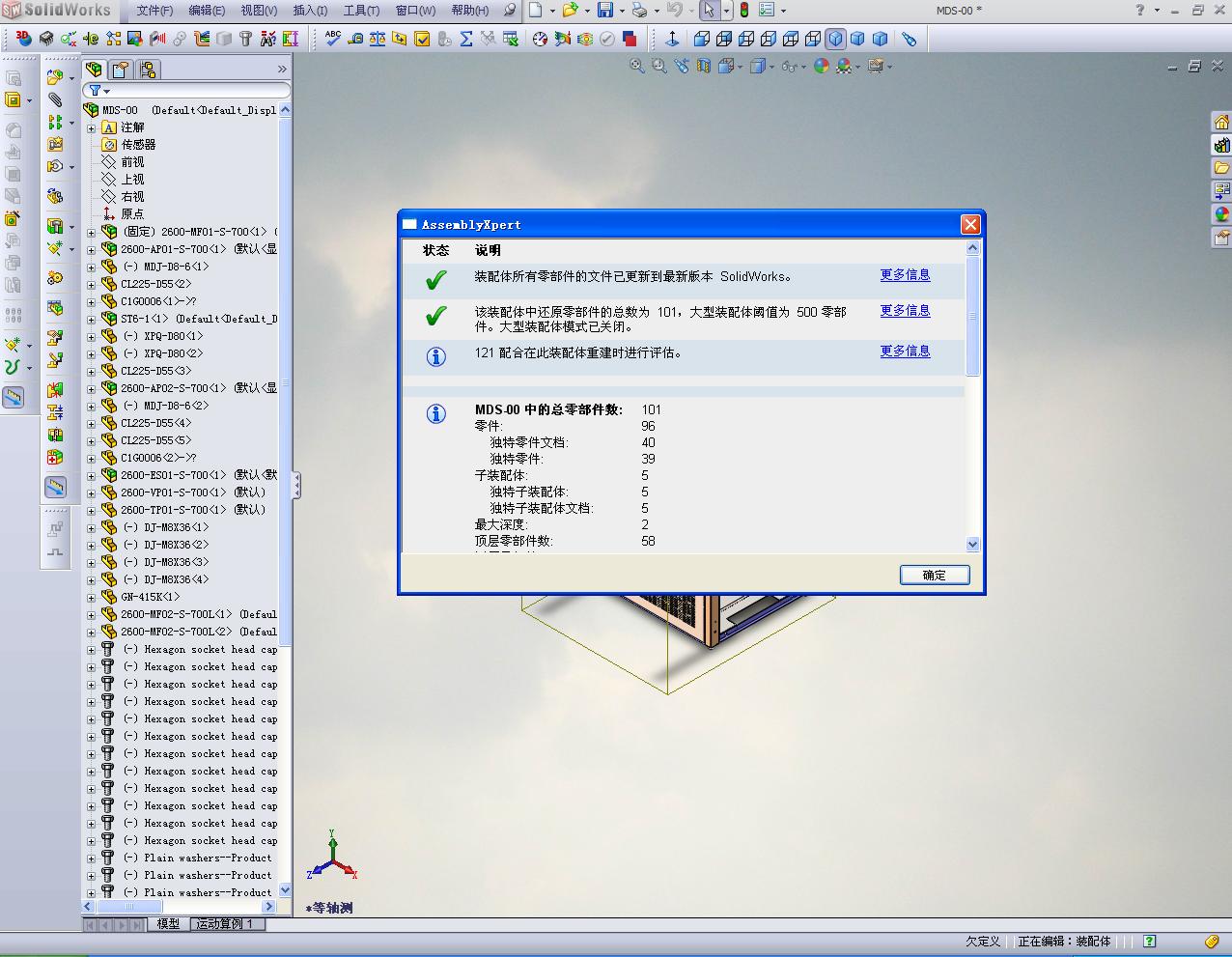Image resolution: width=1232 pixels, height=957 pixels.
Task: Click the SolidWorks Resources home icon
Action: [x=1221, y=122]
